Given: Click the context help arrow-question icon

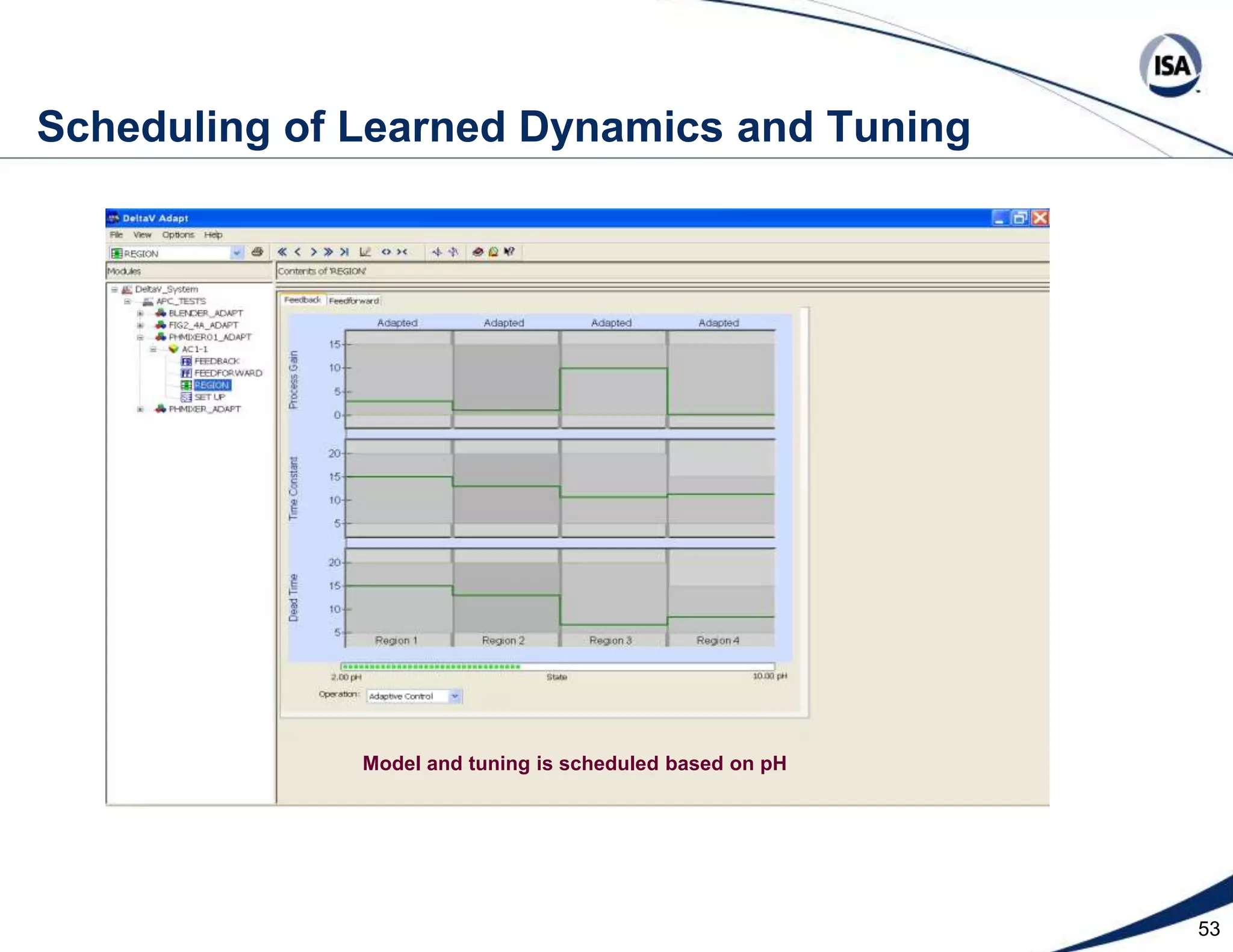Looking at the screenshot, I should 509,252.
